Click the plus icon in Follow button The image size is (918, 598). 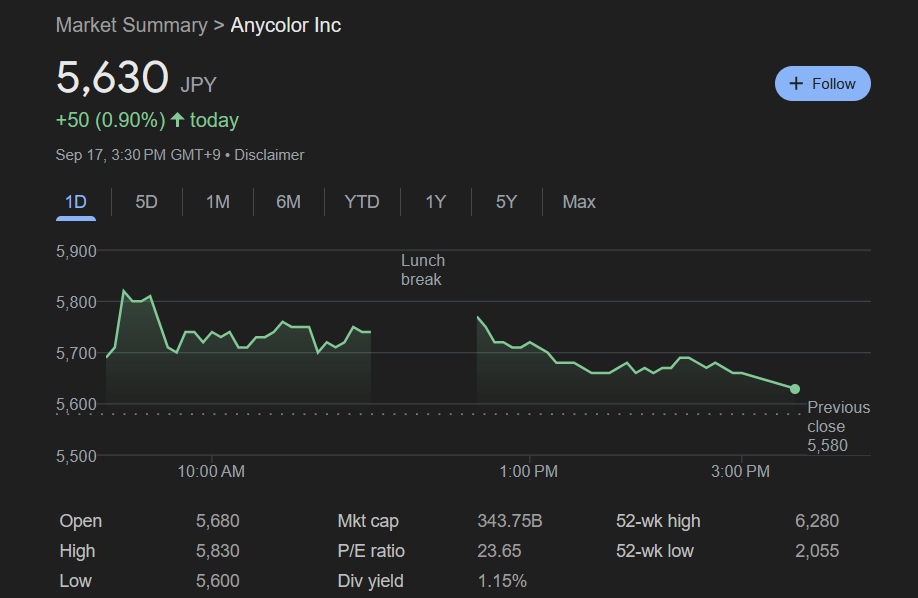(796, 84)
